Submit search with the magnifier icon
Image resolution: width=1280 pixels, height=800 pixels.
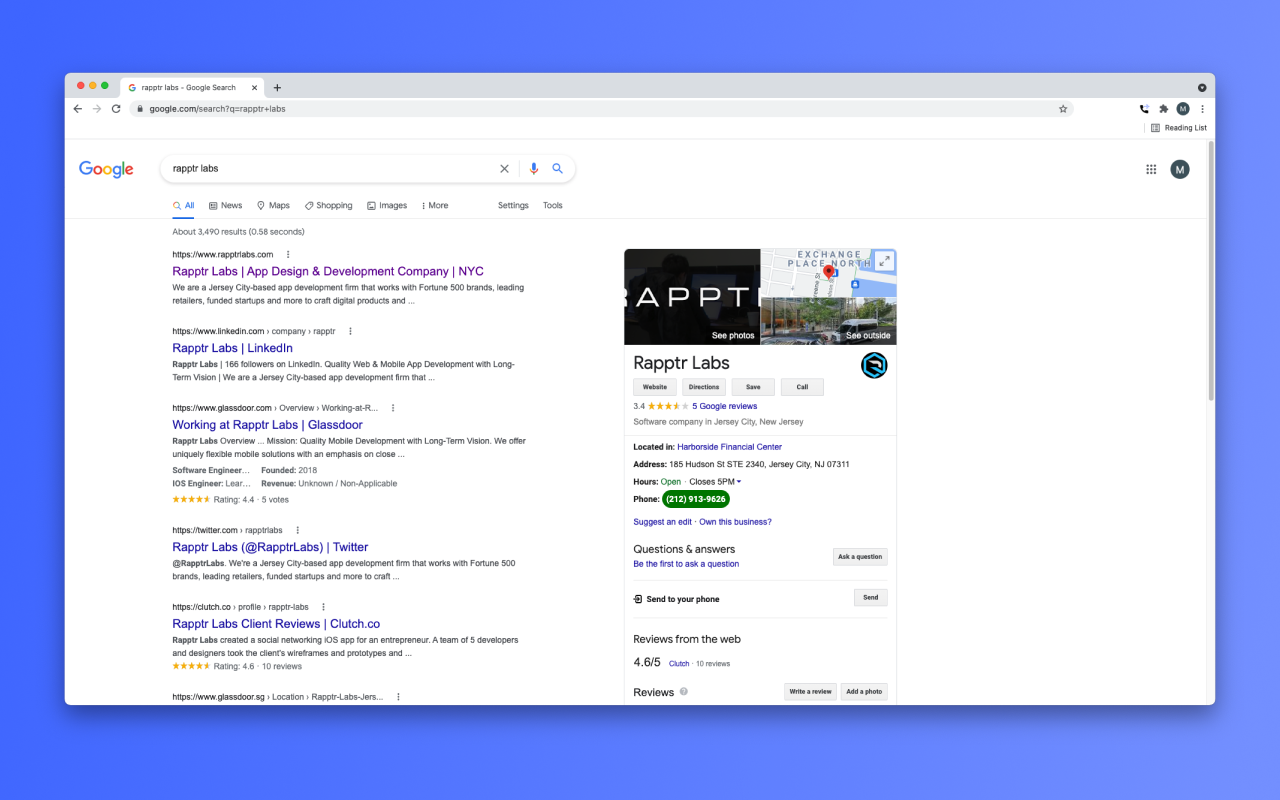click(x=558, y=169)
